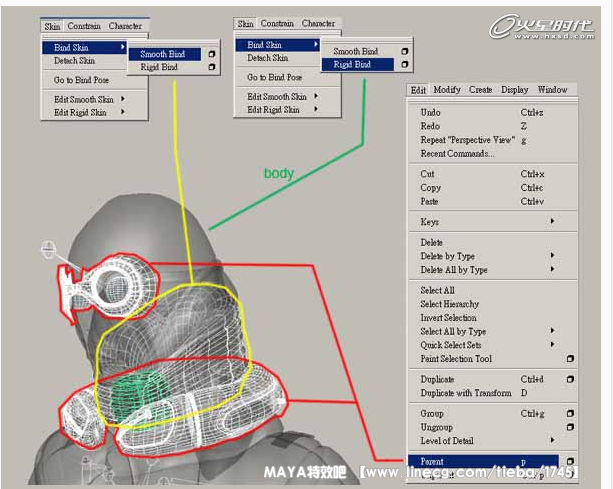Open the highlighted Parent item's options box
The height and width of the screenshot is (489, 613).
coord(570,462)
